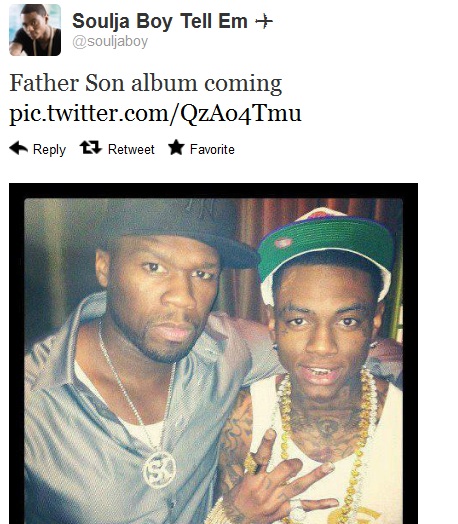Open the profile avatar thumbnail
Viewport: 458px width, 524px height.
tap(35, 30)
